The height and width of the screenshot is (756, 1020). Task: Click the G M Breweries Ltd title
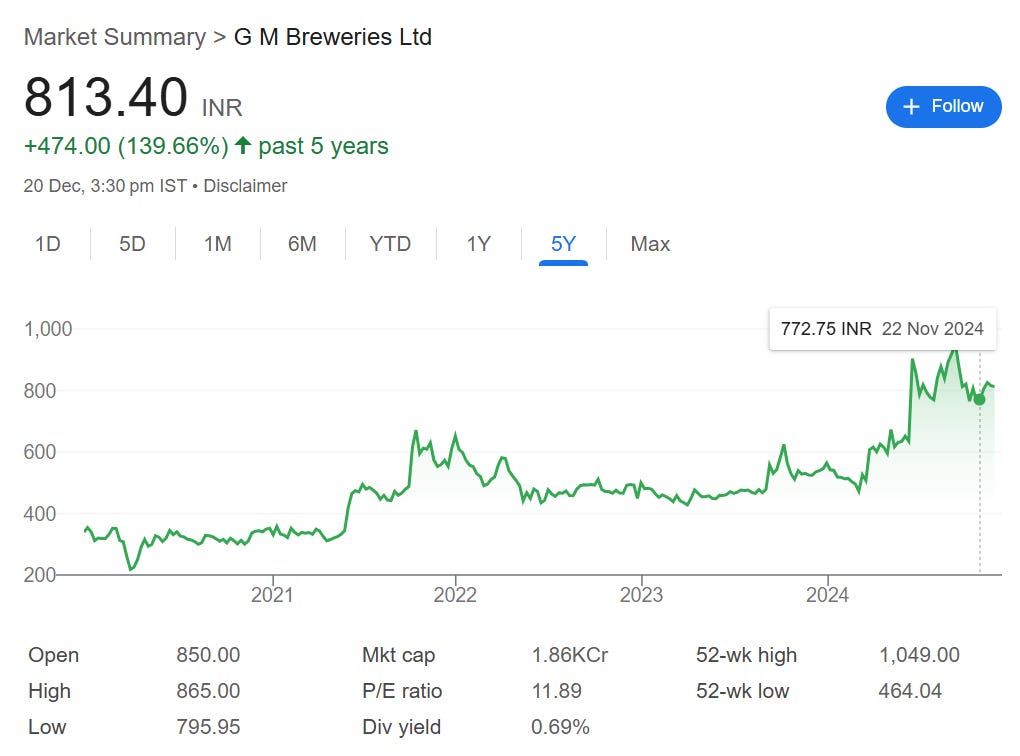[x=332, y=37]
